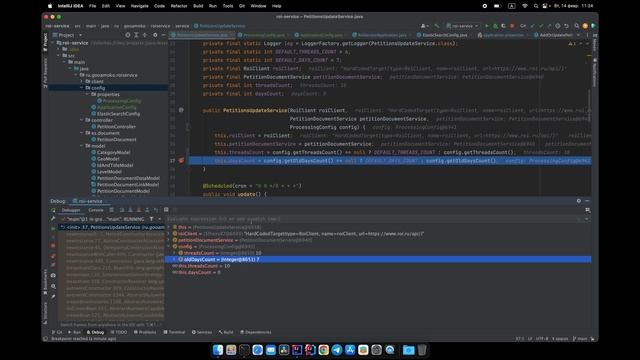The height and width of the screenshot is (360, 640).
Task: Open Telegram from the Dock
Action: pyautogui.click(x=337, y=350)
